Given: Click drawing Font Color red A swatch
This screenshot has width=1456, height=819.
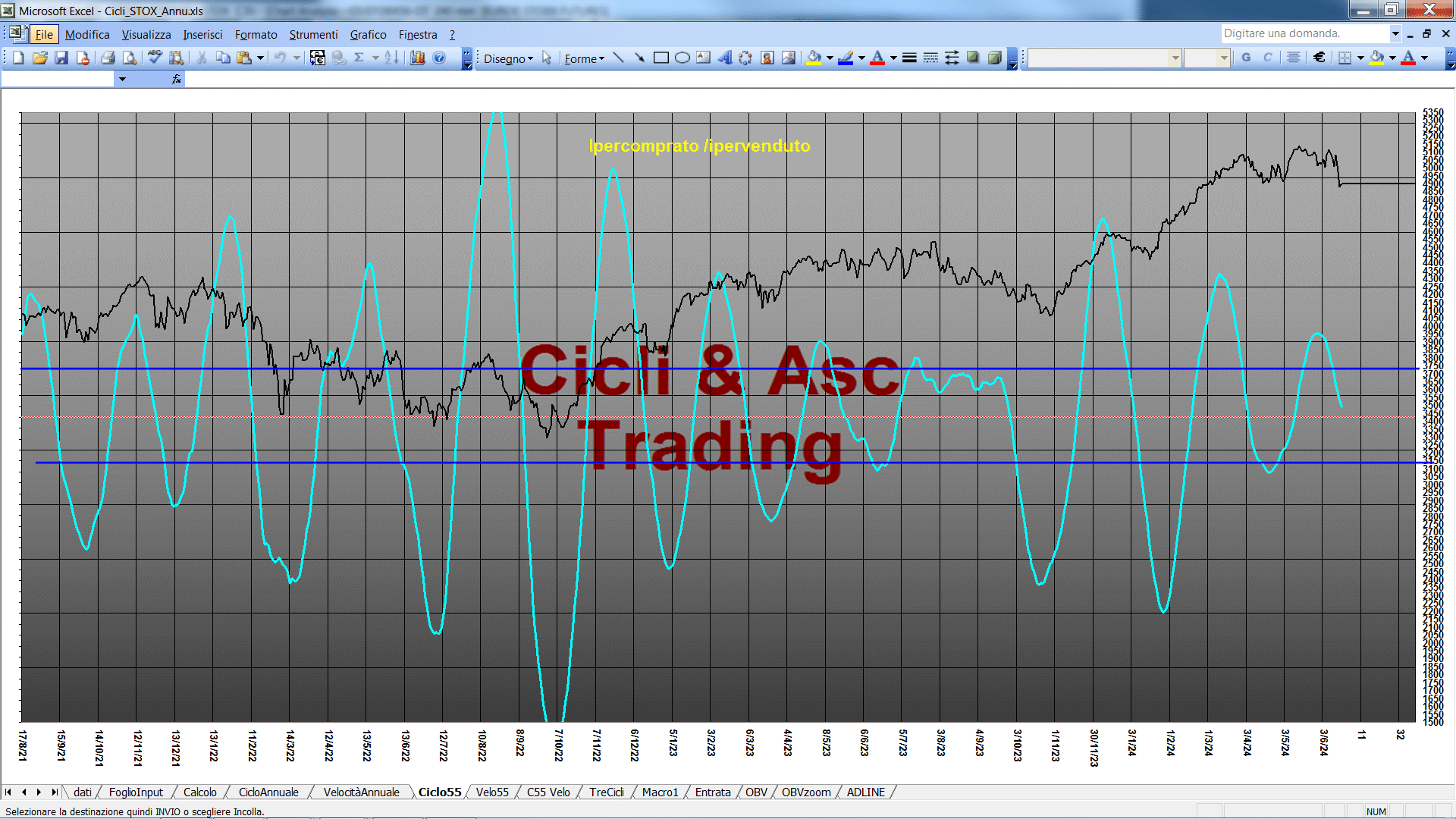Looking at the screenshot, I should (x=877, y=58).
